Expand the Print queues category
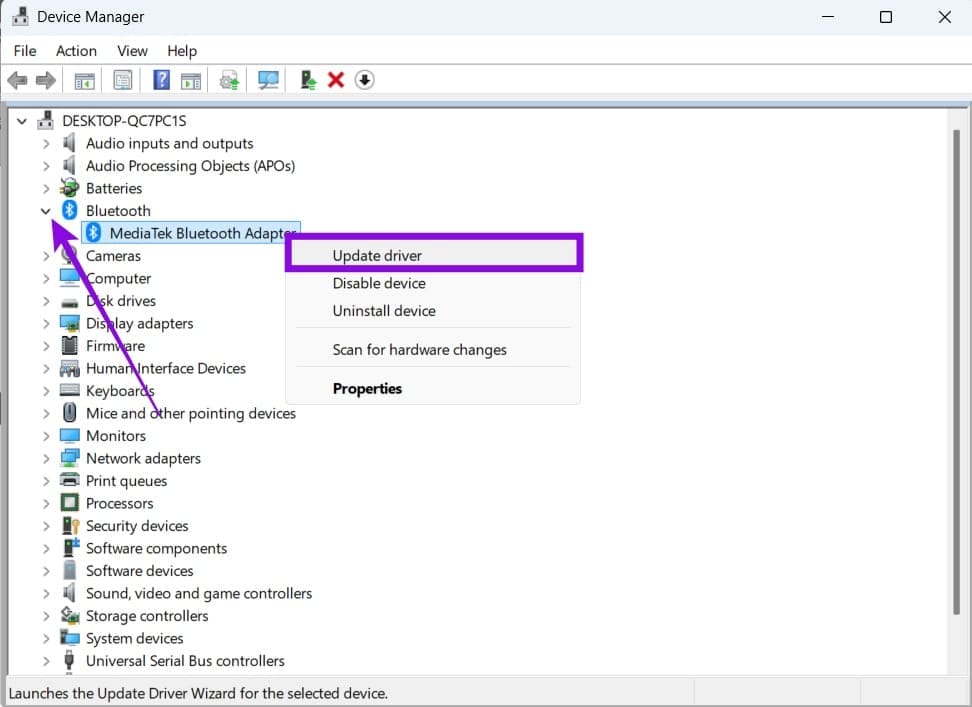Screen dimensions: 972x707 coord(46,481)
